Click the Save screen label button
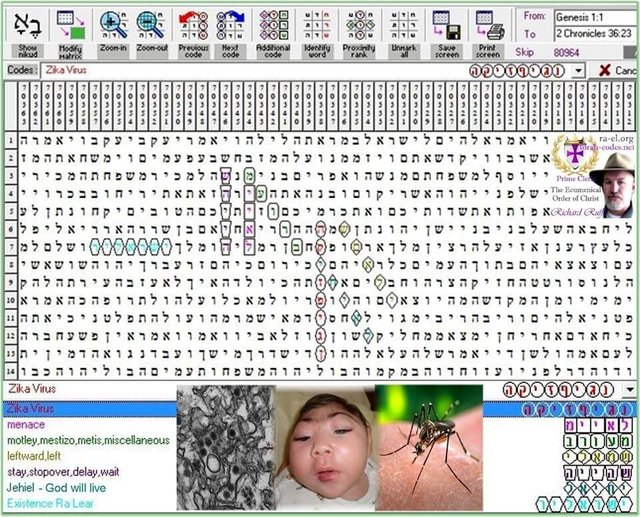This screenshot has width=640, height=517. point(447,51)
